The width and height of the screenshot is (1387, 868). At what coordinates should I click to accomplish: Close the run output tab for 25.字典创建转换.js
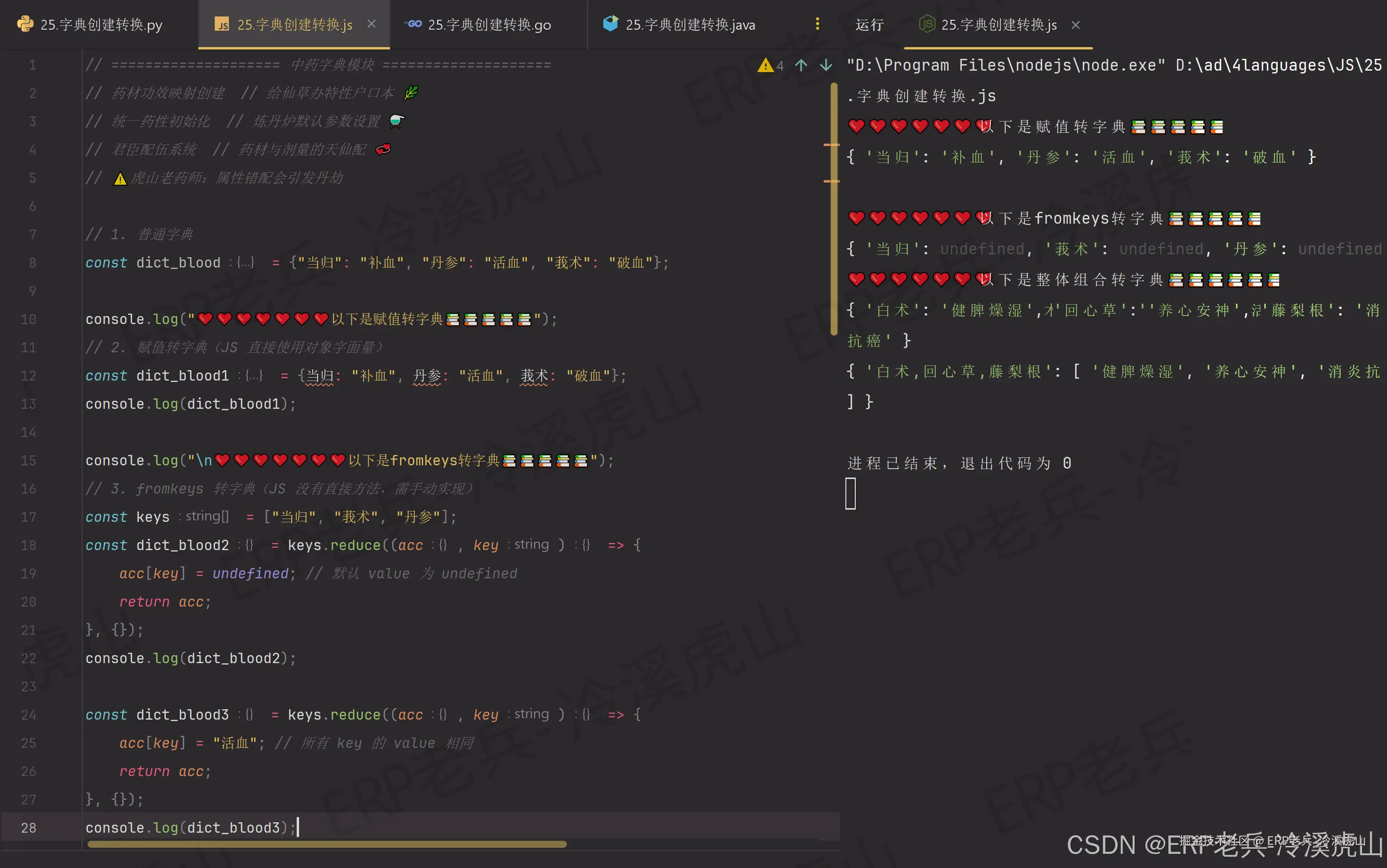(x=1075, y=24)
